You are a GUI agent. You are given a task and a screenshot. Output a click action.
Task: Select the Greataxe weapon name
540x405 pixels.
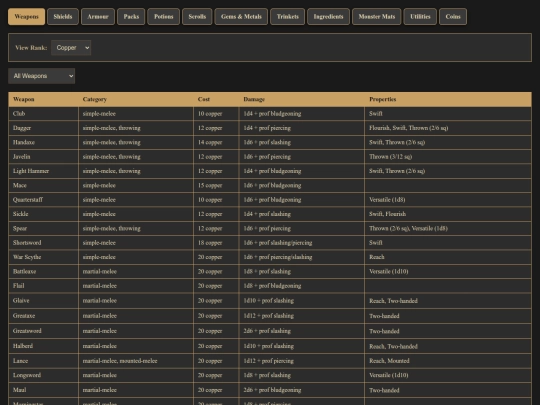[24, 316]
